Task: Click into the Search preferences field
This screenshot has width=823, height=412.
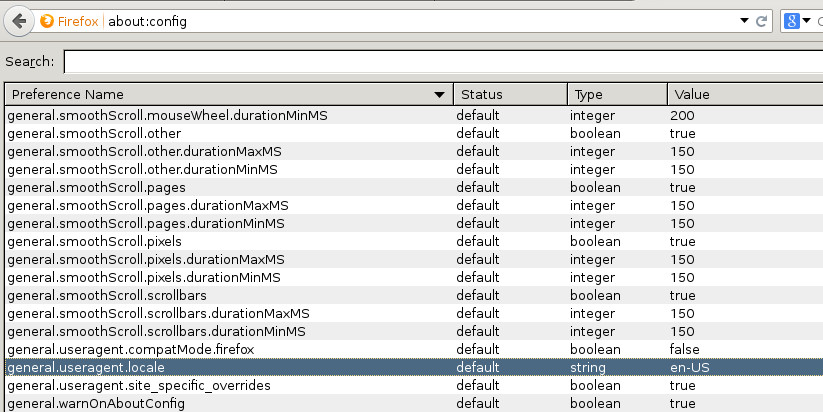Action: tap(444, 61)
